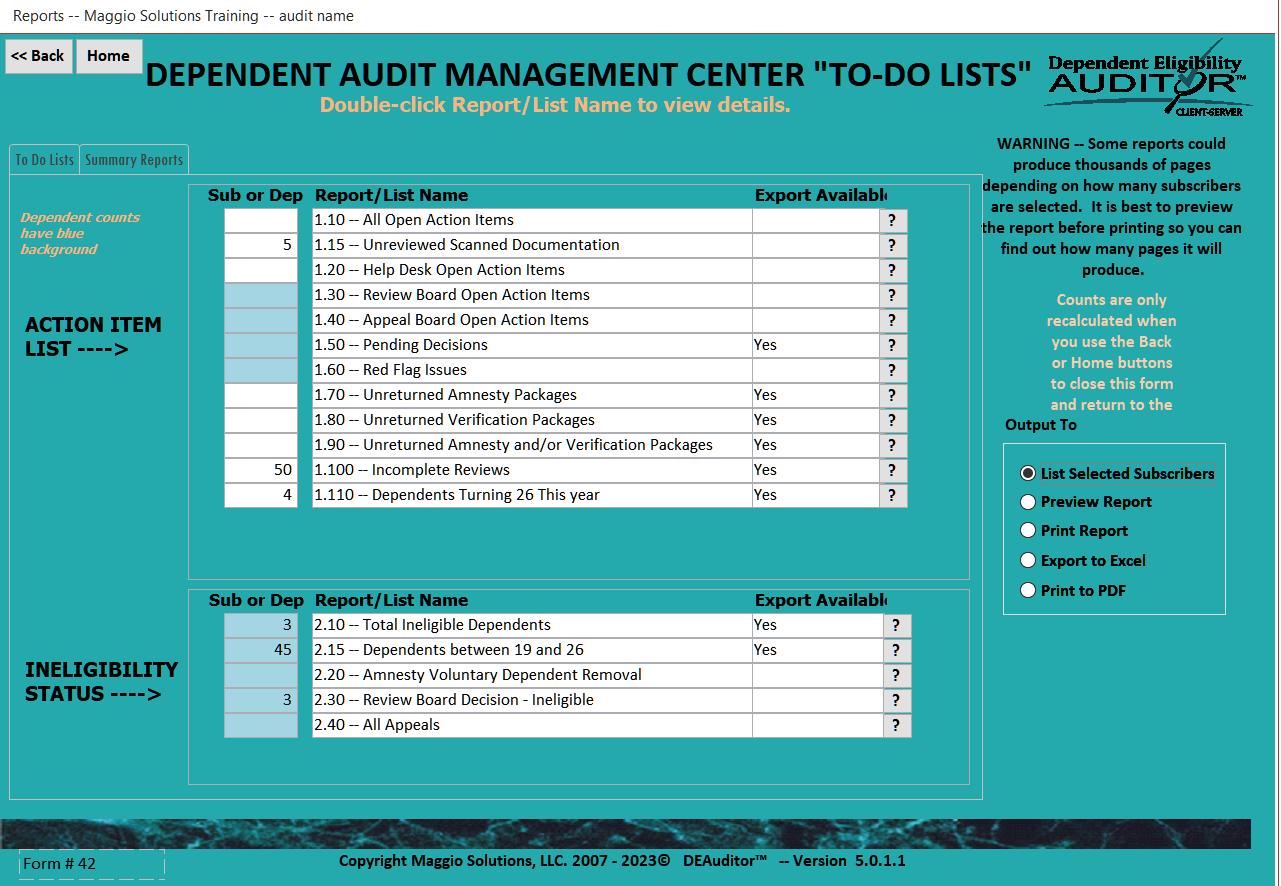Select 1.110 -- Dependents Turning 26 This year
Screen dimensions: 1281x886
click(x=532, y=495)
